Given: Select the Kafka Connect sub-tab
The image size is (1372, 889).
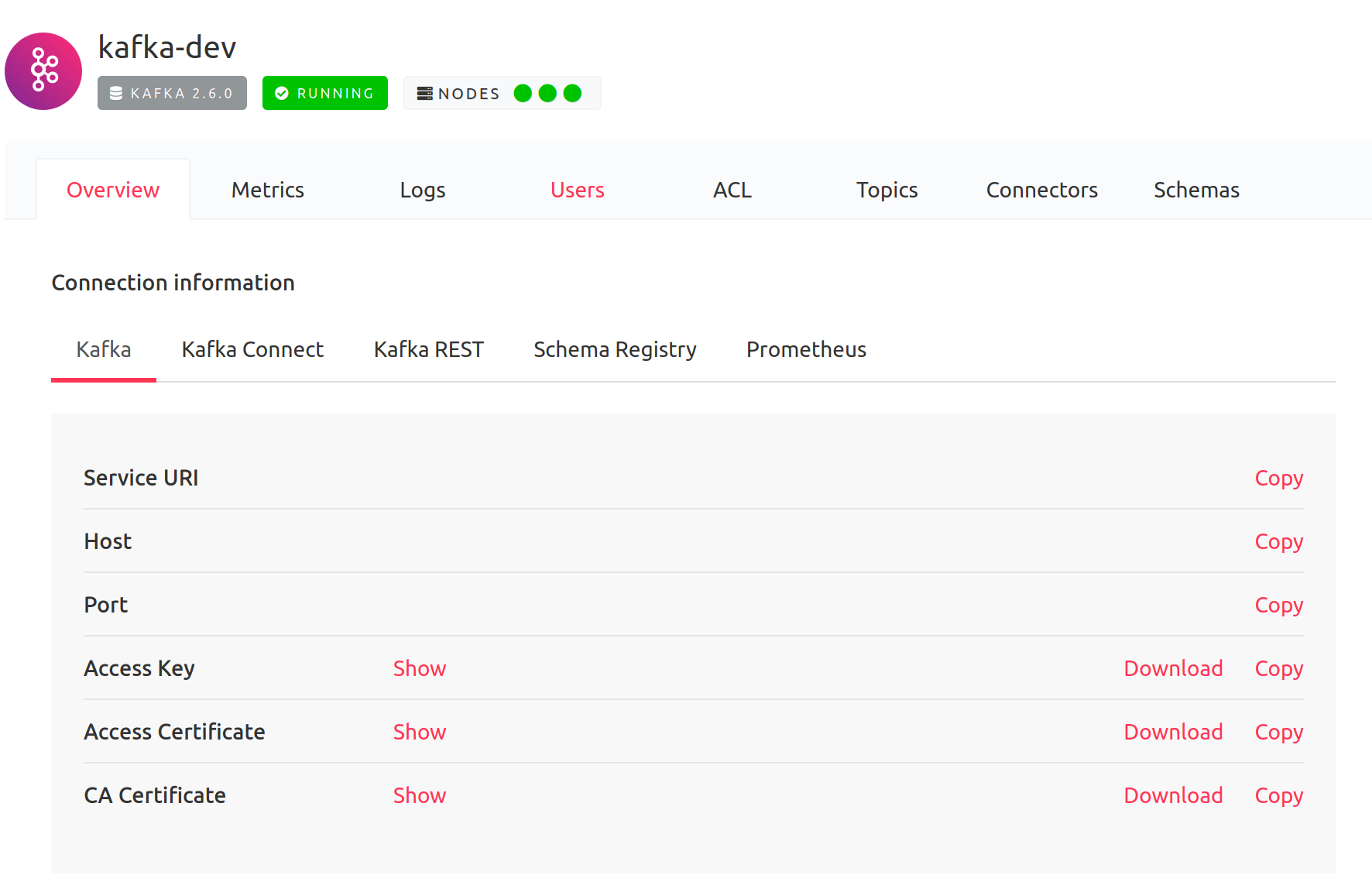Looking at the screenshot, I should (x=252, y=350).
